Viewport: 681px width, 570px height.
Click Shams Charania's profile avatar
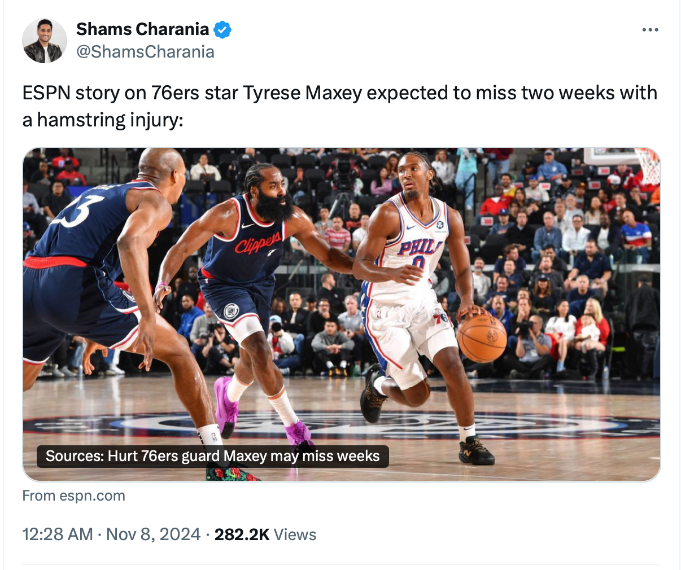click(x=44, y=41)
